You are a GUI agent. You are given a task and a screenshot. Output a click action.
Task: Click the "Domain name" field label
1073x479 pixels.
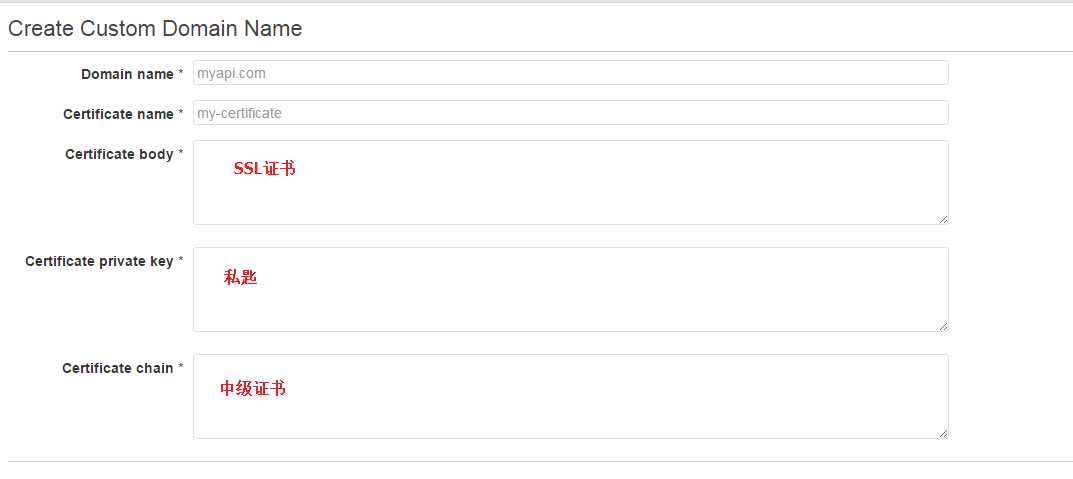127,74
